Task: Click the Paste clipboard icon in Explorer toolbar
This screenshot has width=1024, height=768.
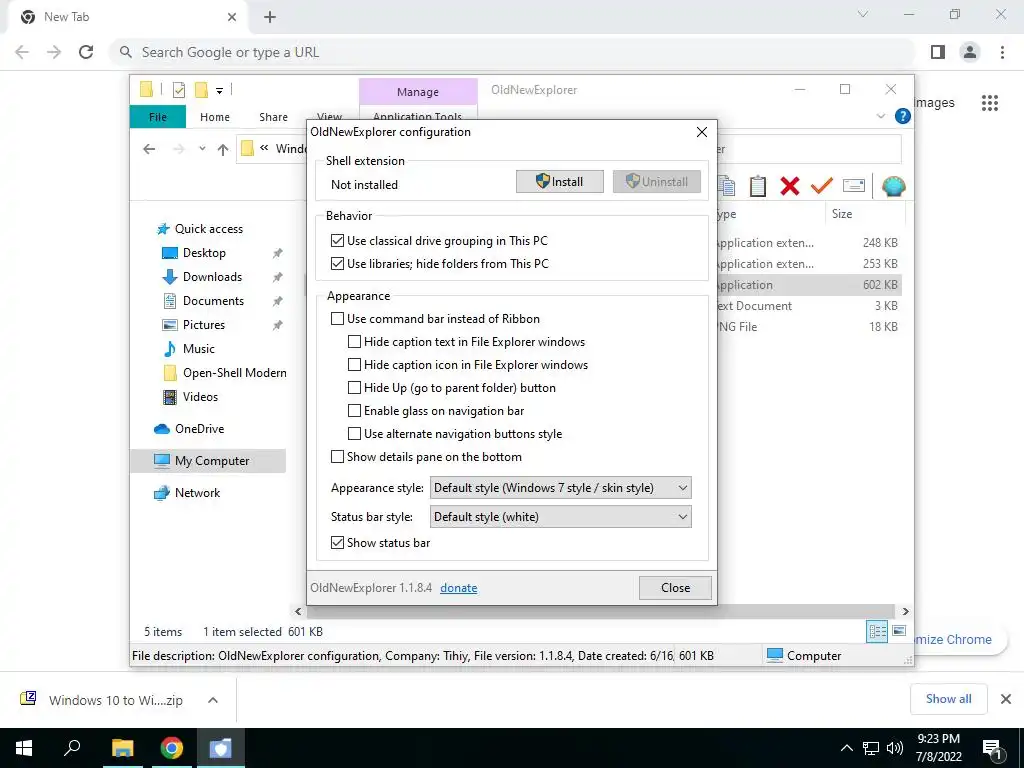Action: point(758,186)
